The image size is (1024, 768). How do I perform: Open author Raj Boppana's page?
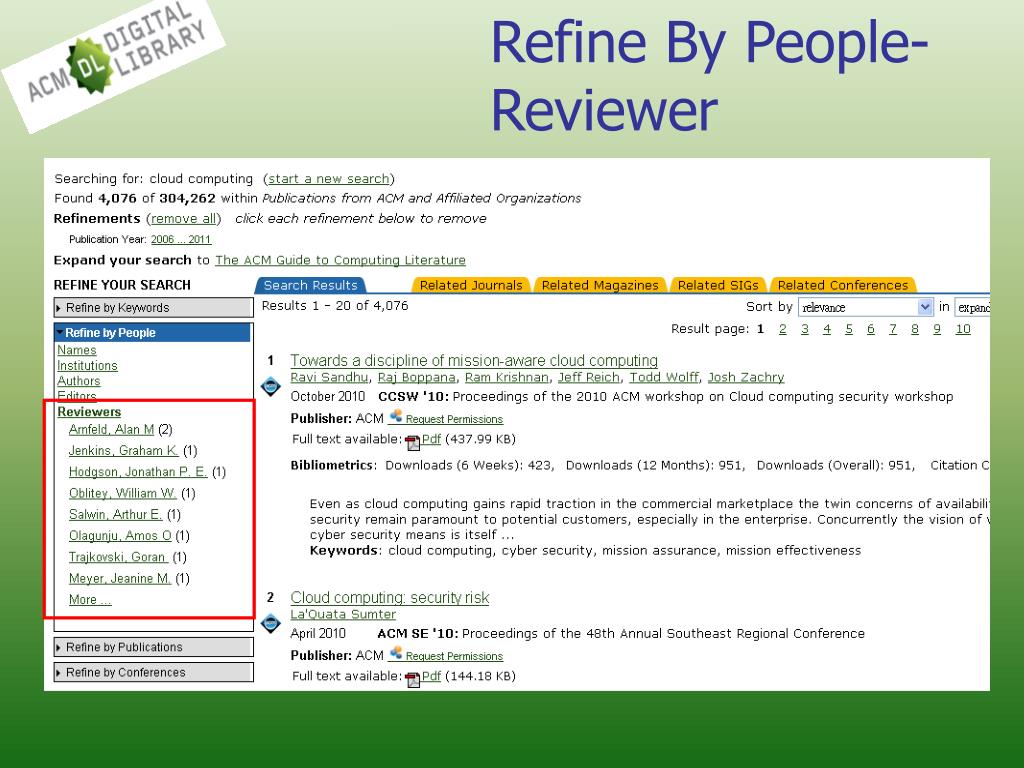(417, 377)
